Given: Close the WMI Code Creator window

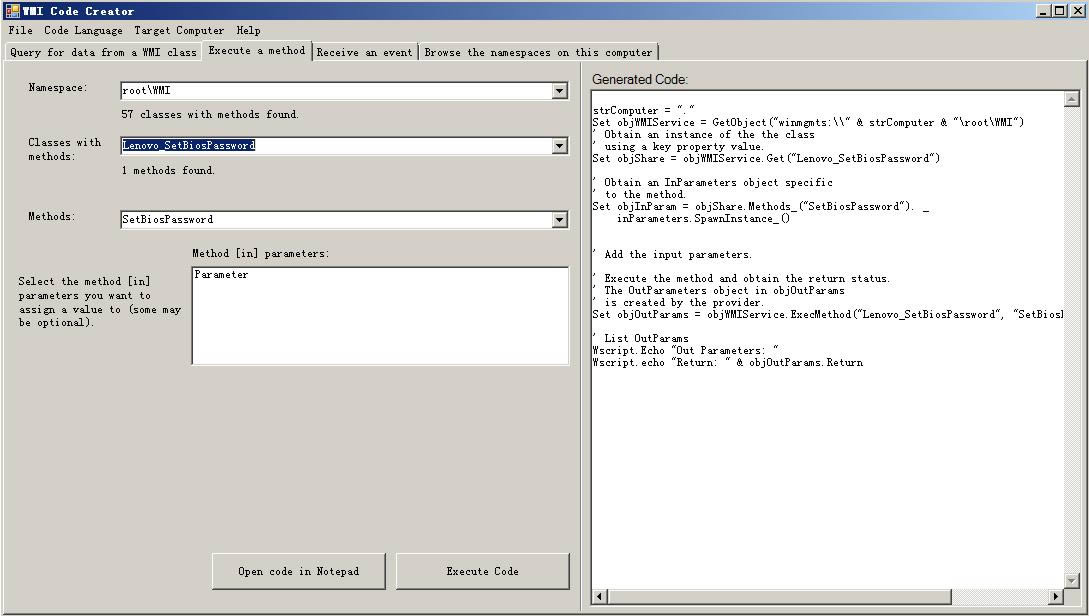Looking at the screenshot, I should 1076,10.
